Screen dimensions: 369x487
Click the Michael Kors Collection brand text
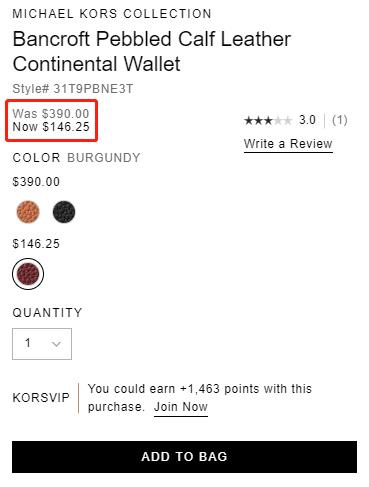[112, 14]
